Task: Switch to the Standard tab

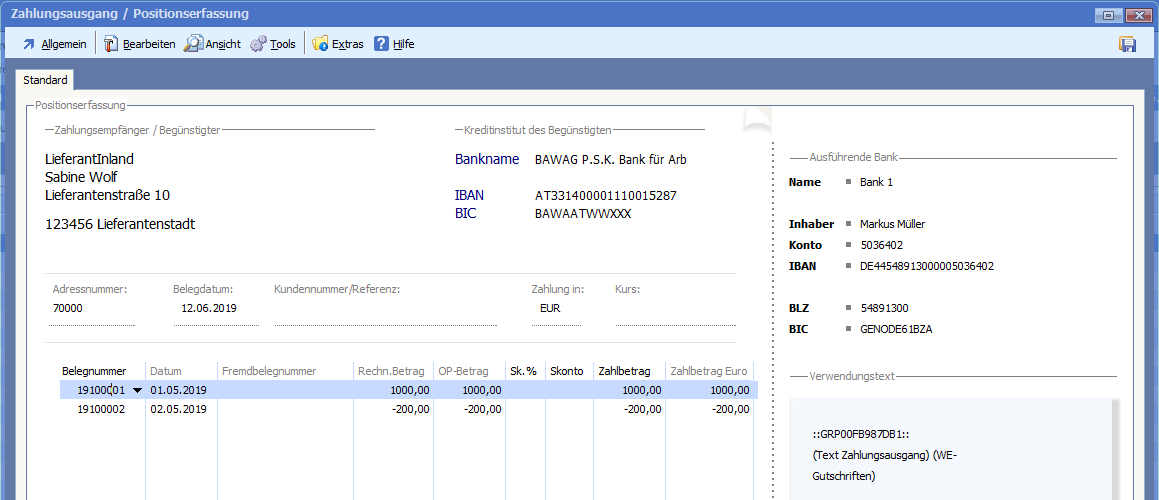Action: 45,80
